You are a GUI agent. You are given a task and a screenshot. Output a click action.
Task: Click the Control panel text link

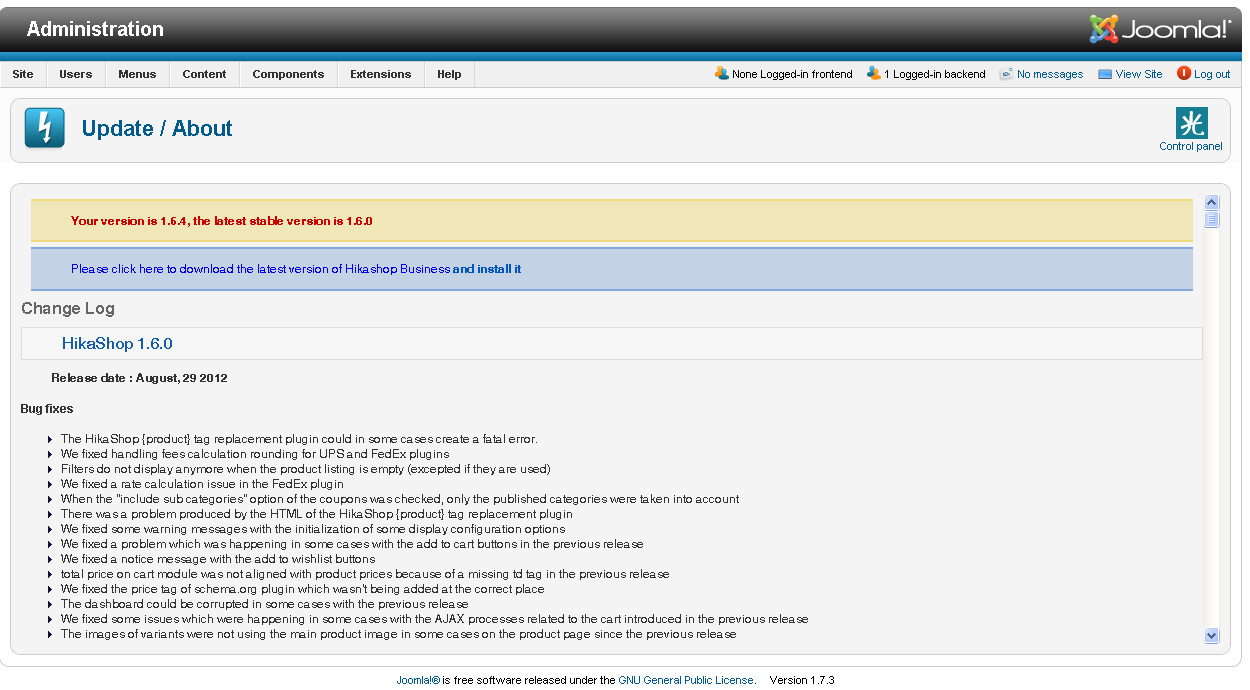(1191, 146)
